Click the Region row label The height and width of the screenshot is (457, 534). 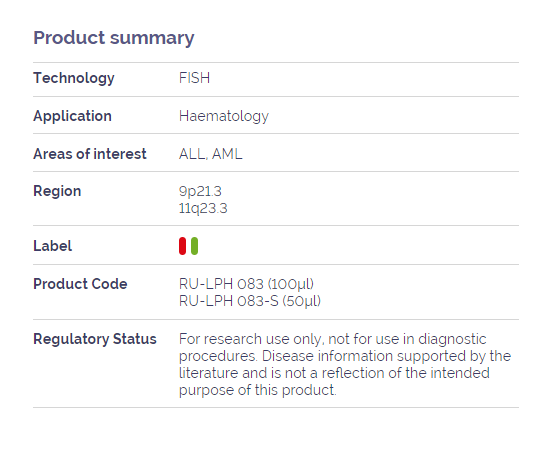click(57, 191)
